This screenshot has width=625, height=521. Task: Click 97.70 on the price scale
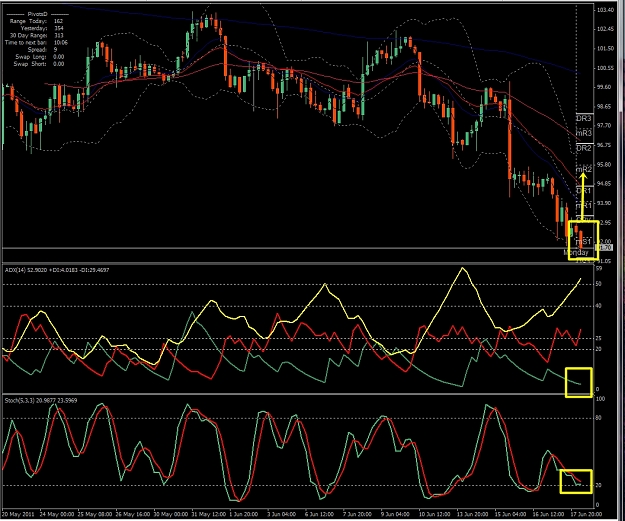tap(606, 126)
